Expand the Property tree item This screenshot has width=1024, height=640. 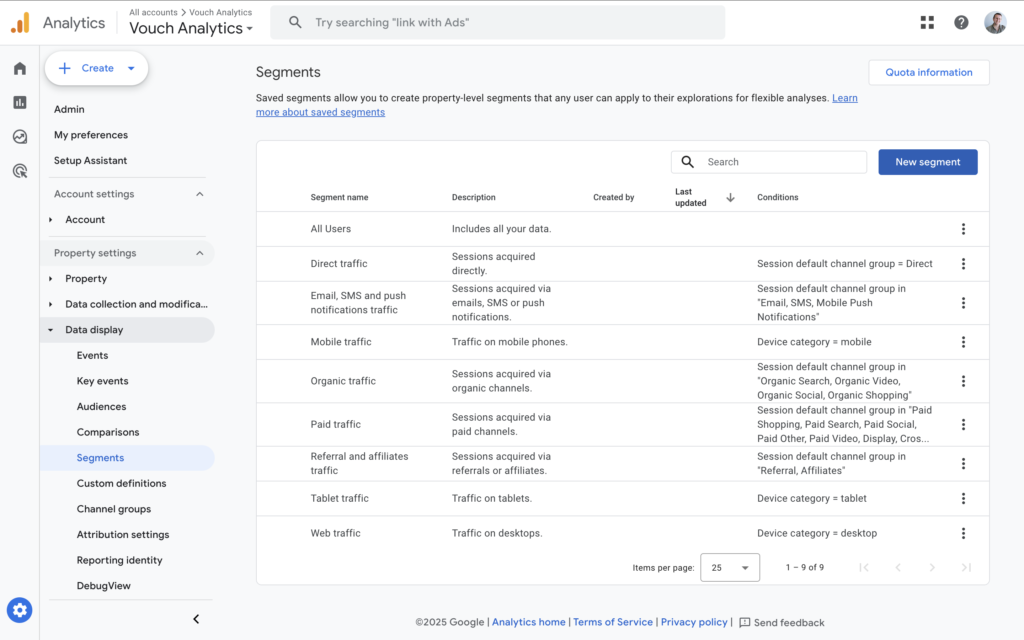[x=50, y=279]
